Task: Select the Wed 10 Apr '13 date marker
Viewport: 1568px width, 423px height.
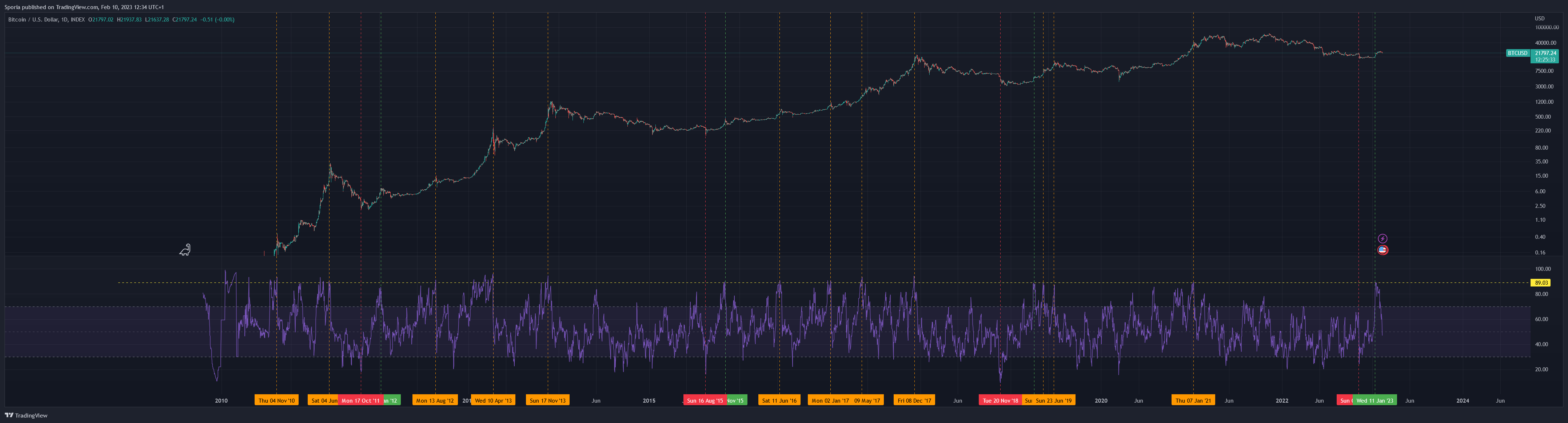Action: point(493,400)
